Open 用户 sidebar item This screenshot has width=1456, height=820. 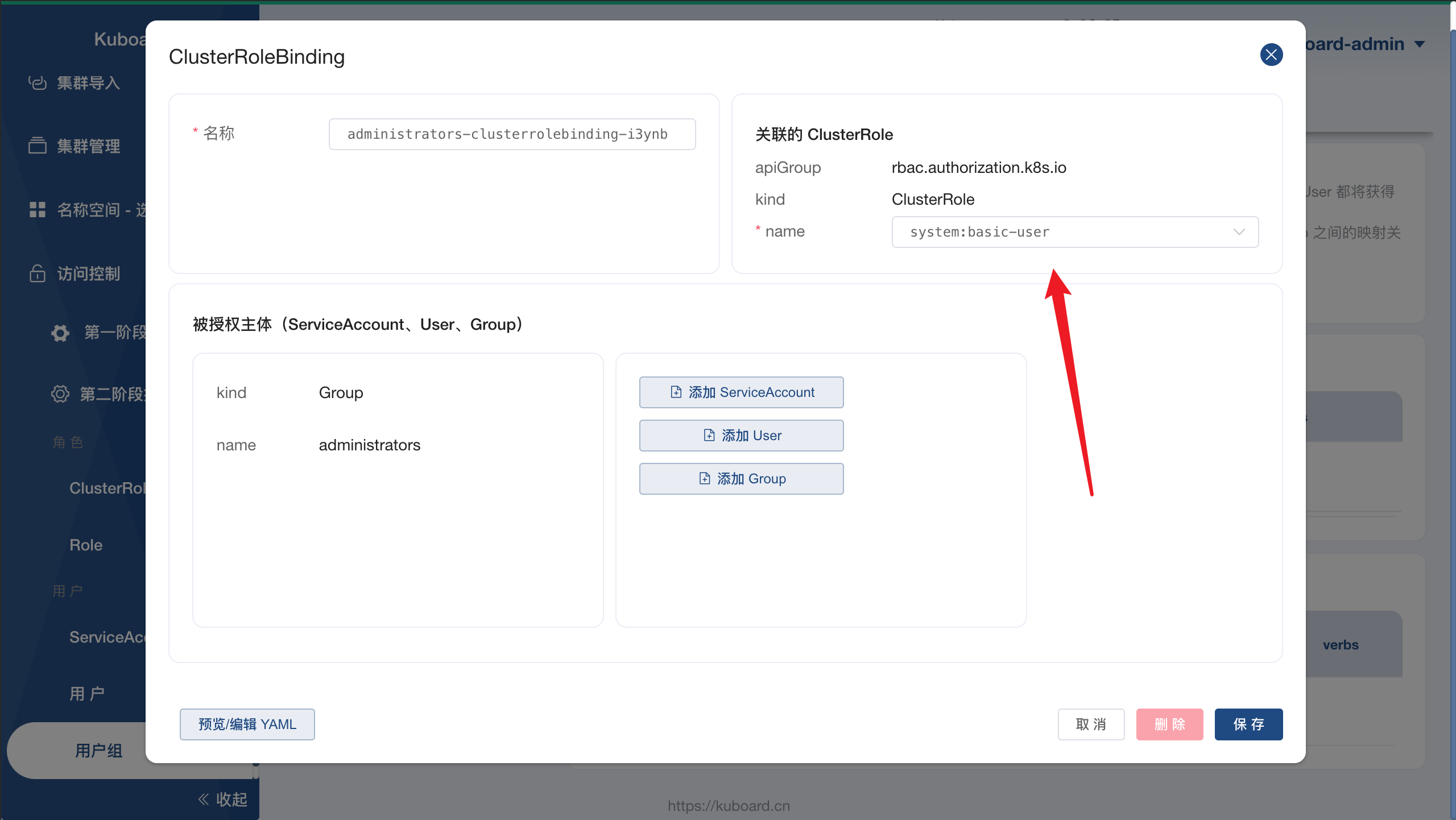tap(86, 694)
